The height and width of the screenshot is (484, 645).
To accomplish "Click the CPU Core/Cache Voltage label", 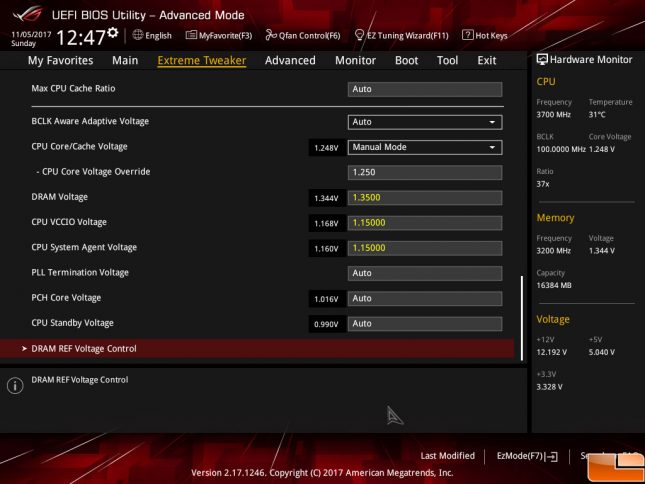I will pyautogui.click(x=79, y=146).
